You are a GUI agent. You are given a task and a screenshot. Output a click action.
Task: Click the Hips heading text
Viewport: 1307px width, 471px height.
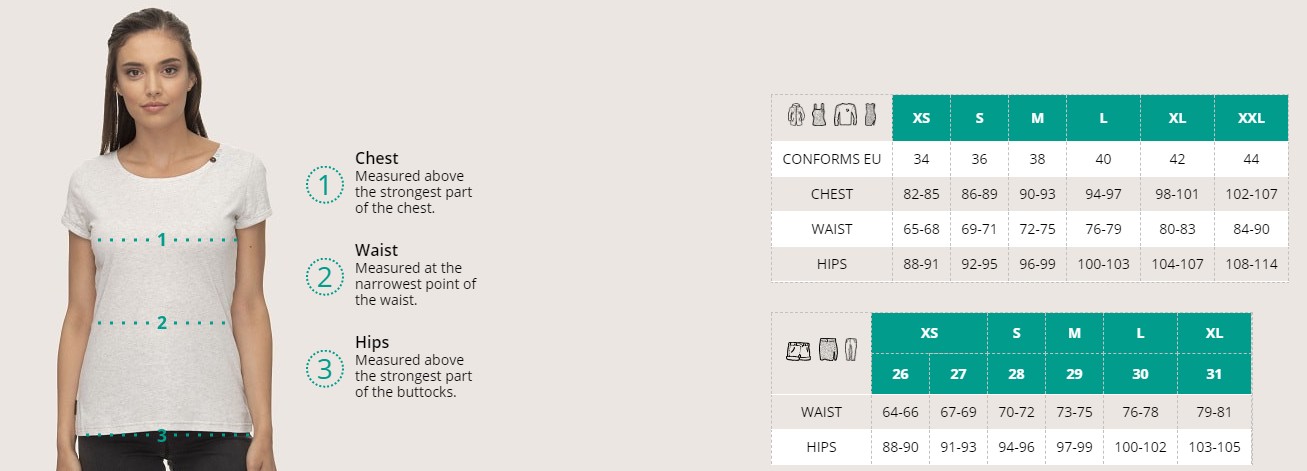pos(372,342)
